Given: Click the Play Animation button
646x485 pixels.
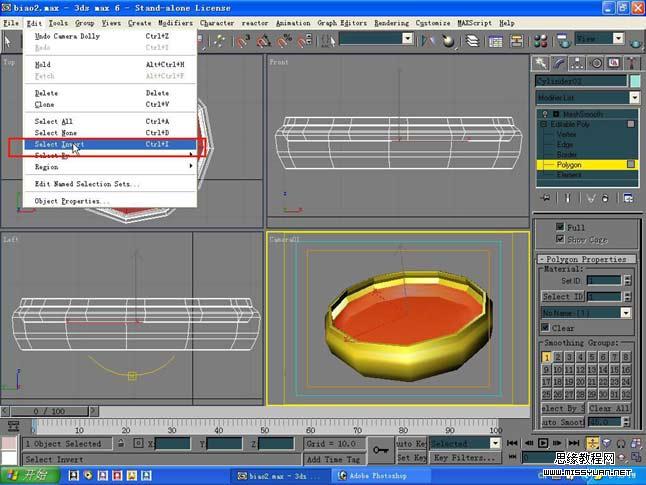Looking at the screenshot, I should (543, 443).
